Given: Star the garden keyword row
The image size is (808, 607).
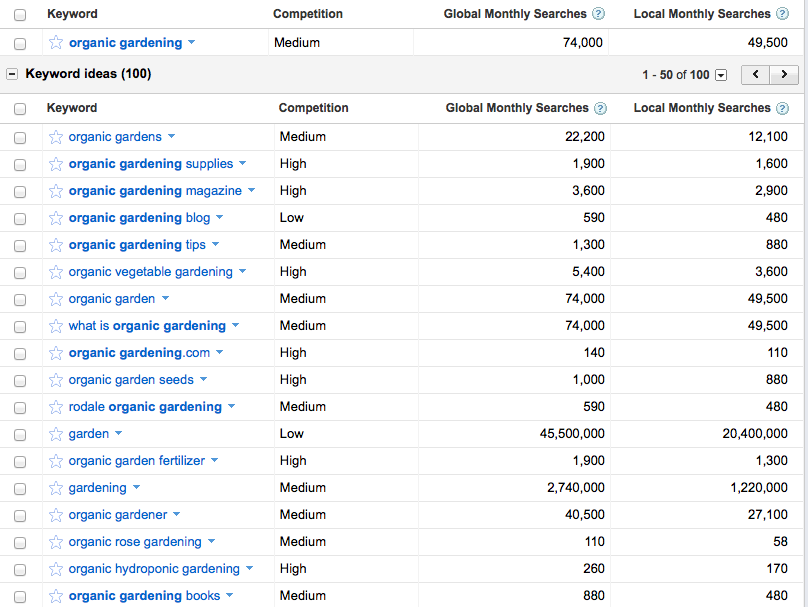Looking at the screenshot, I should (56, 434).
